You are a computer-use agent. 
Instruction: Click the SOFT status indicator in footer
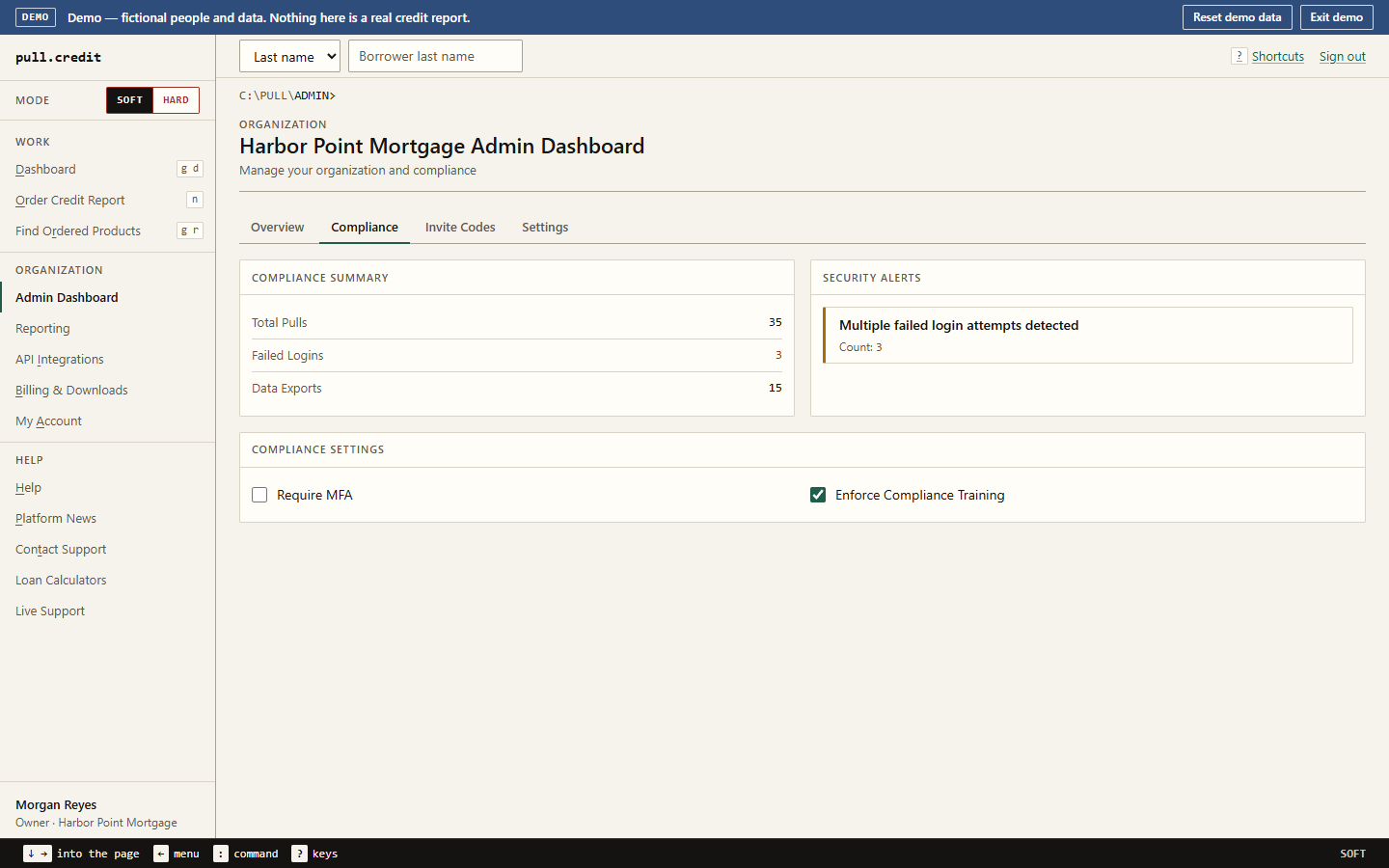pyautogui.click(x=1352, y=854)
